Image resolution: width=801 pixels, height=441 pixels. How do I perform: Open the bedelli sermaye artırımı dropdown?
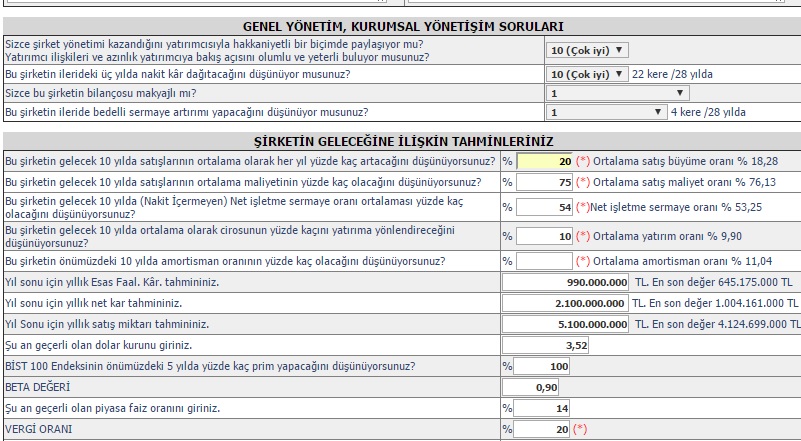606,112
